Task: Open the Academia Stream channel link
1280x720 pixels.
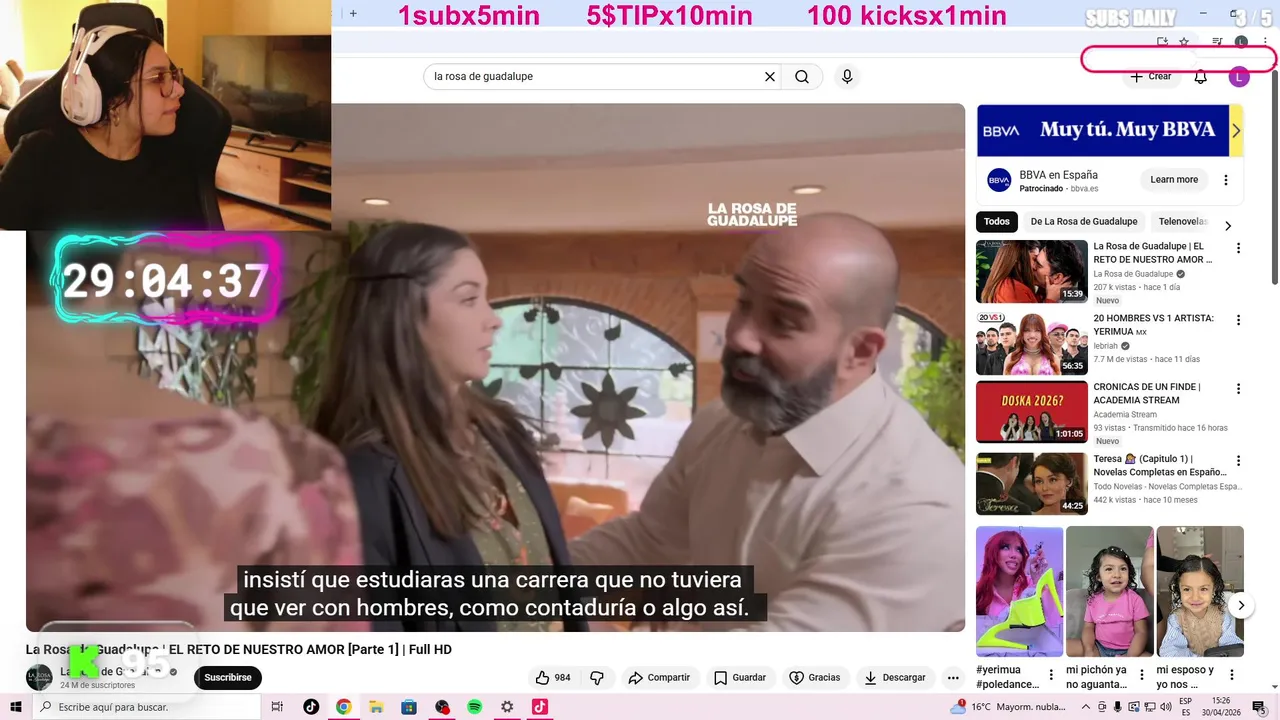Action: click(1125, 414)
